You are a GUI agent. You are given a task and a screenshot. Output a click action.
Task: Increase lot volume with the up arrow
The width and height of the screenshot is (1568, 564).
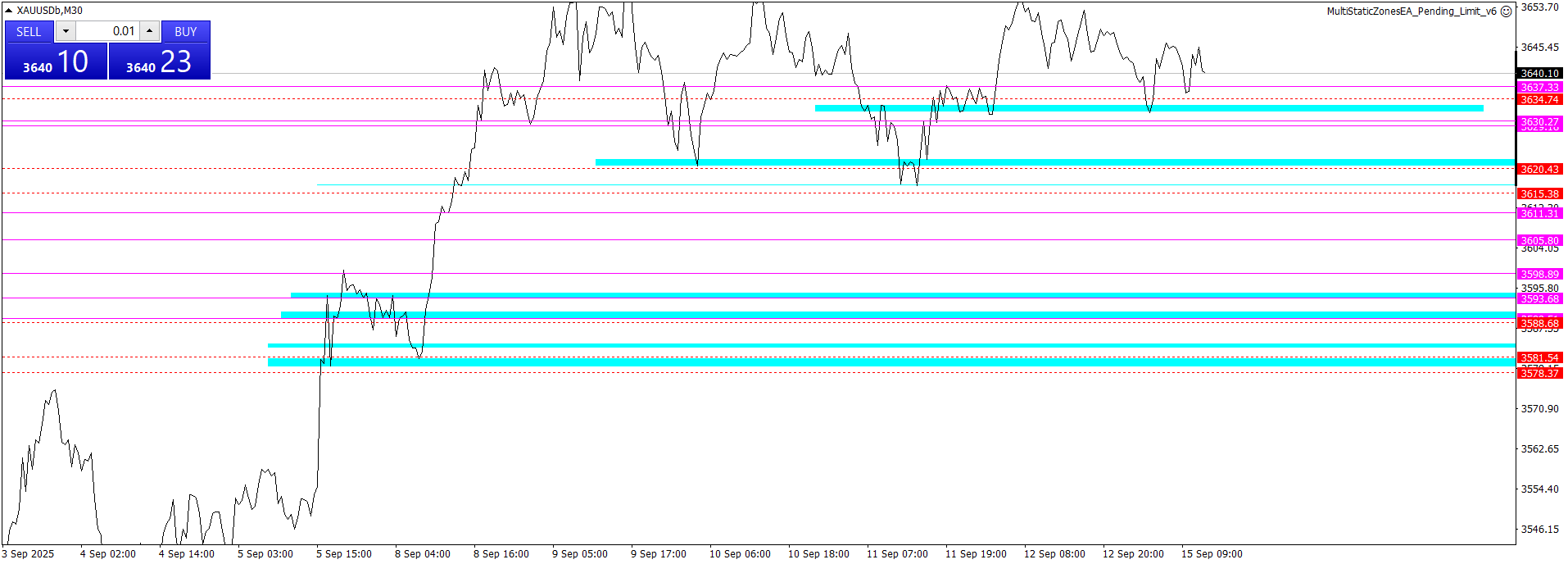click(149, 31)
